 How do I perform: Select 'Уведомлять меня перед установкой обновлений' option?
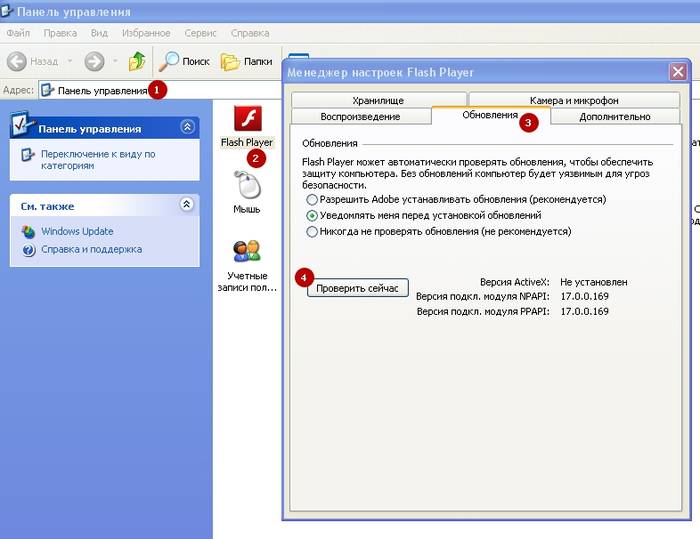point(312,215)
